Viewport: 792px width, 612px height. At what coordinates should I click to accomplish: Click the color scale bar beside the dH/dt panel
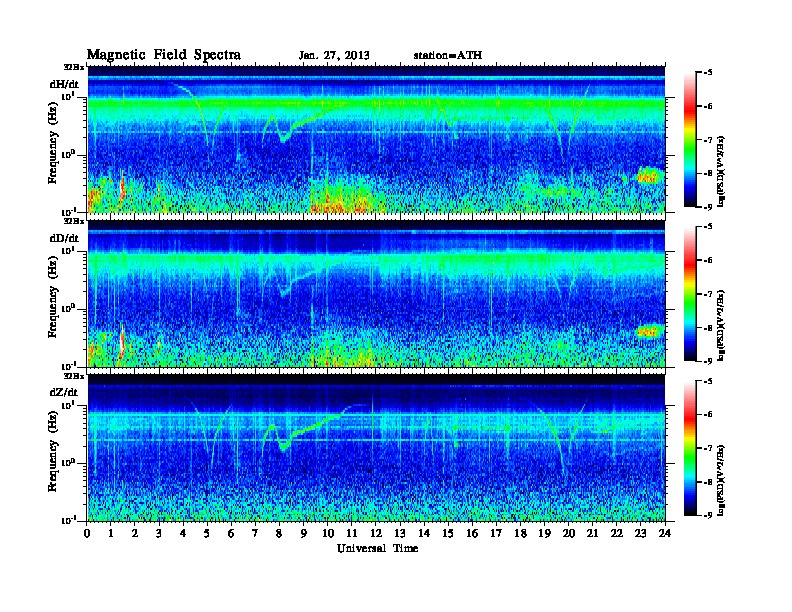(x=690, y=139)
